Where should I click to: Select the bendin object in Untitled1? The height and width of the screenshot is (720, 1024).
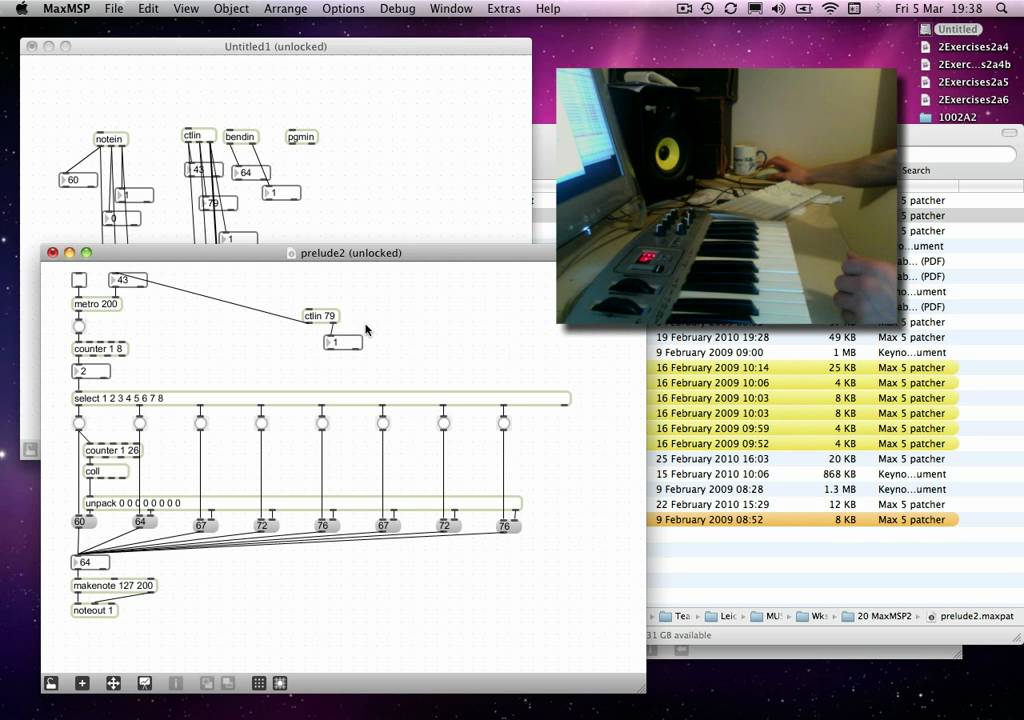(241, 137)
